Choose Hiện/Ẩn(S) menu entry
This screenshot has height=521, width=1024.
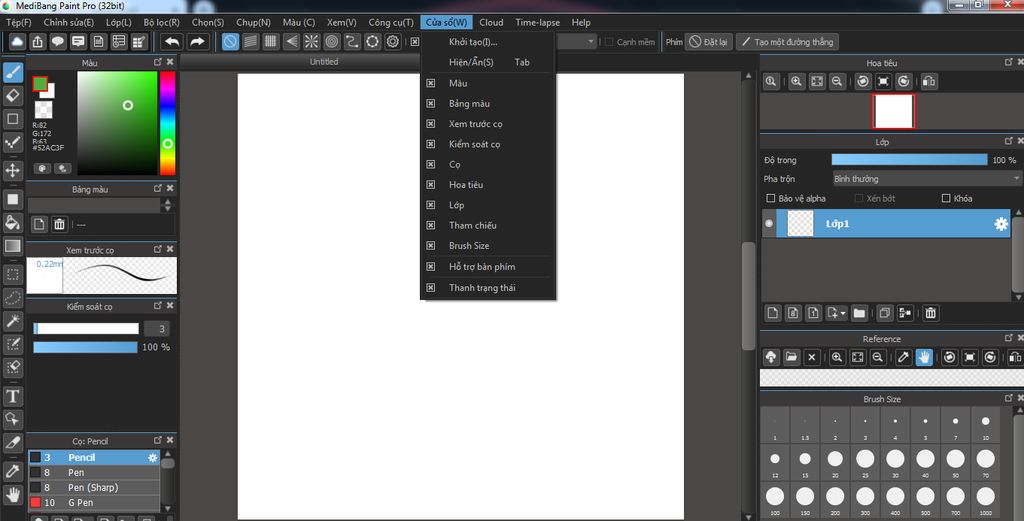pyautogui.click(x=487, y=62)
